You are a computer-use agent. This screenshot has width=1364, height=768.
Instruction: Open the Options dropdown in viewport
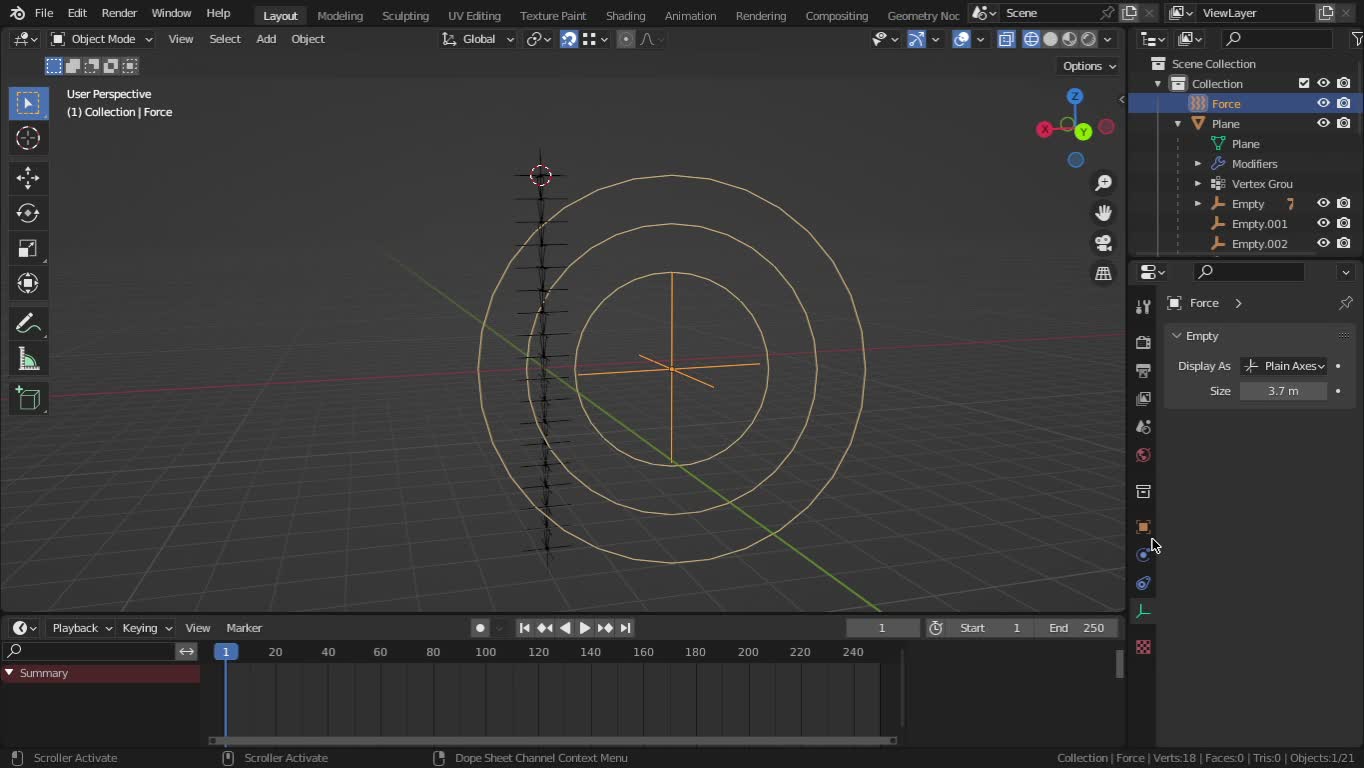1089,66
